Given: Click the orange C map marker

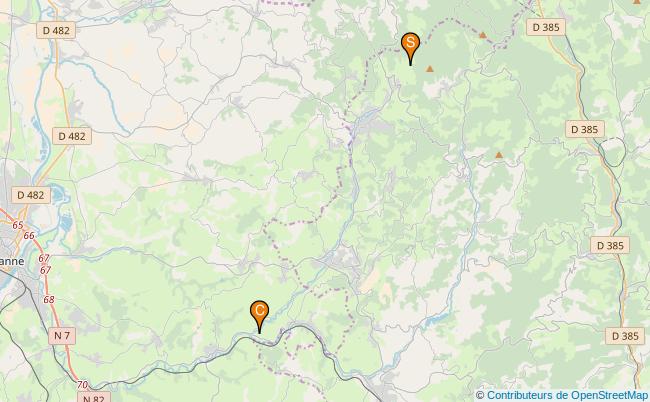Looking at the screenshot, I should point(260,317).
